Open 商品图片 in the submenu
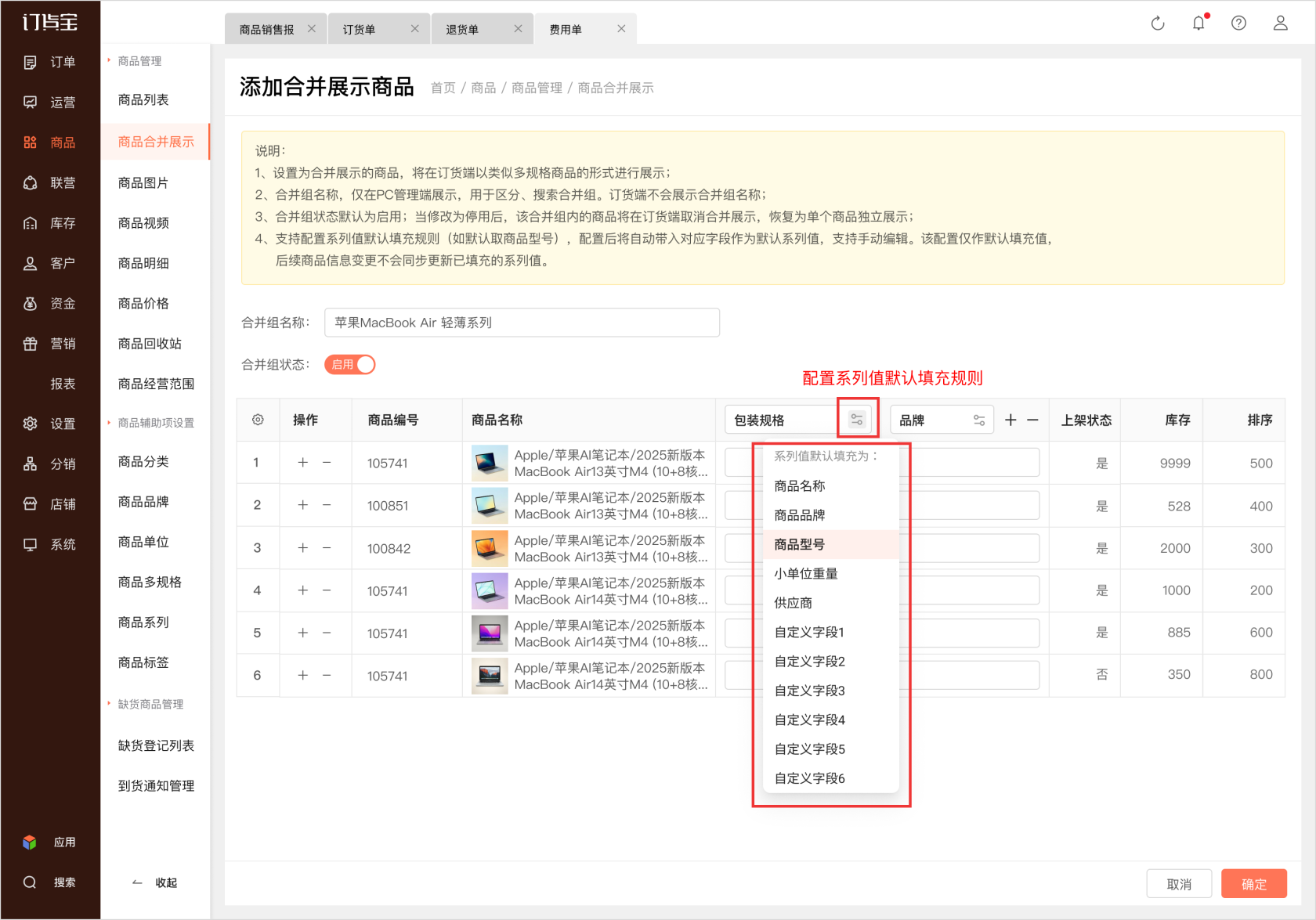Image resolution: width=1316 pixels, height=920 pixels. tap(143, 182)
